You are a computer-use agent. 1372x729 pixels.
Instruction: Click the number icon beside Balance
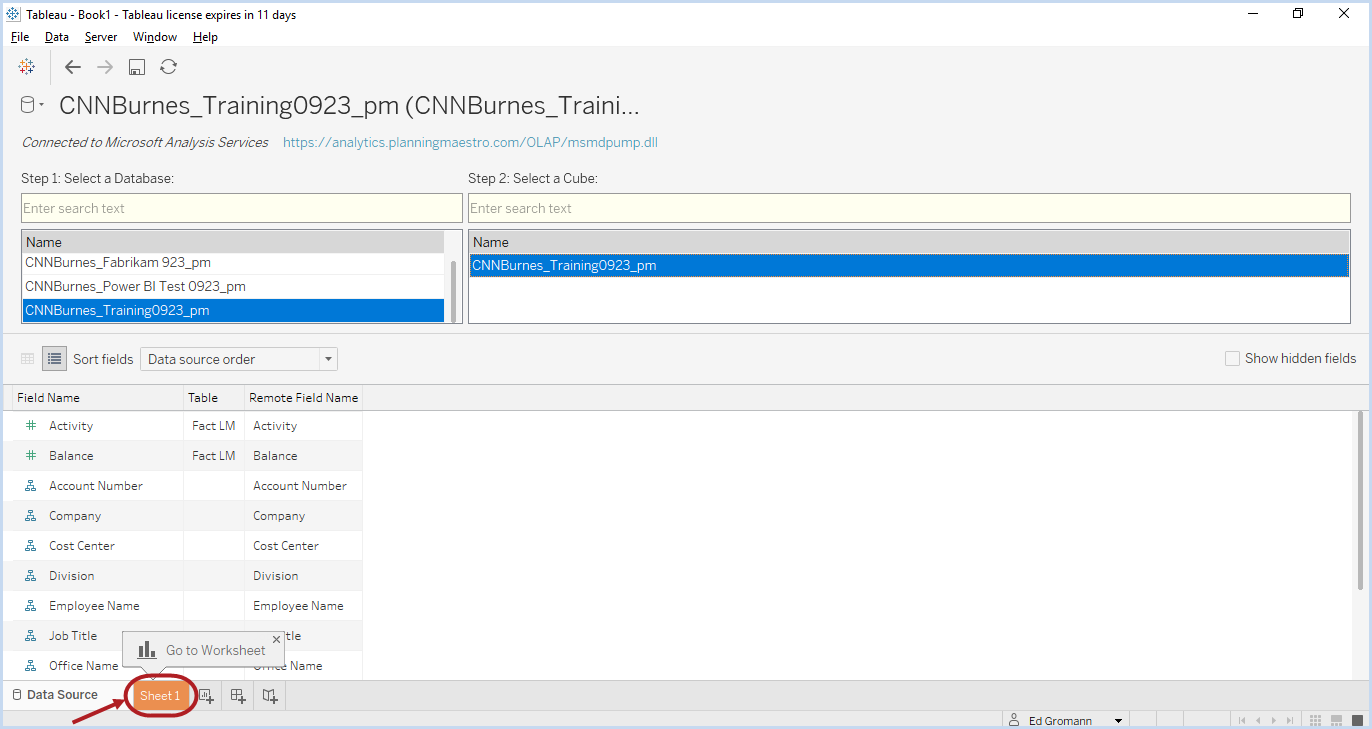(30, 456)
